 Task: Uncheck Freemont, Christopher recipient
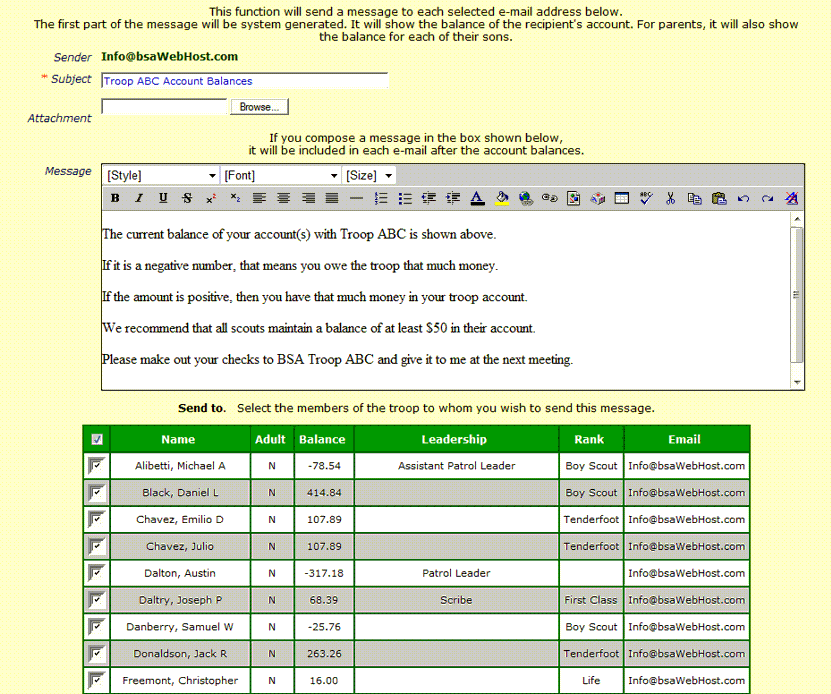point(97,681)
